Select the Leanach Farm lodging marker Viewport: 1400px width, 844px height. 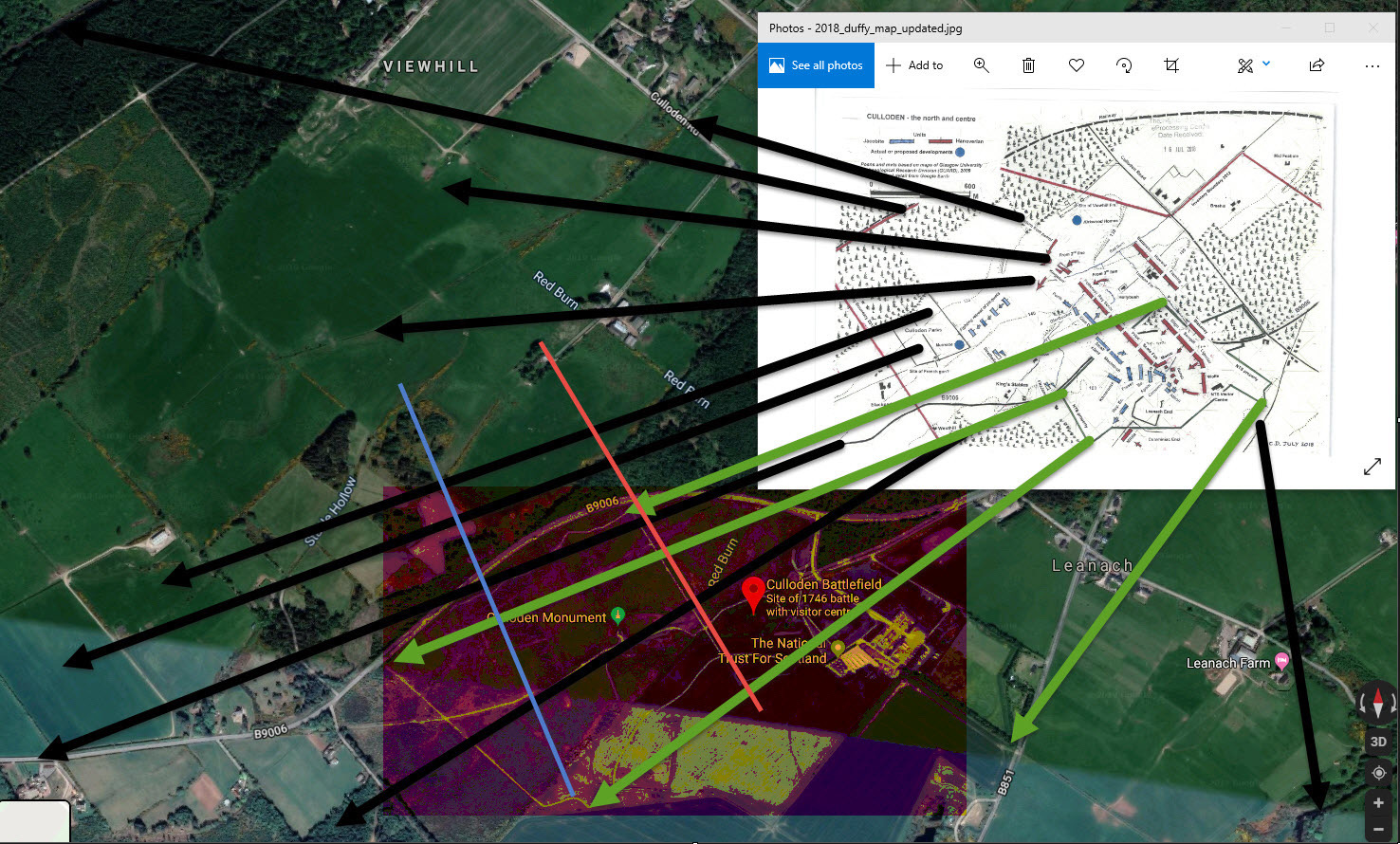pyautogui.click(x=1281, y=661)
